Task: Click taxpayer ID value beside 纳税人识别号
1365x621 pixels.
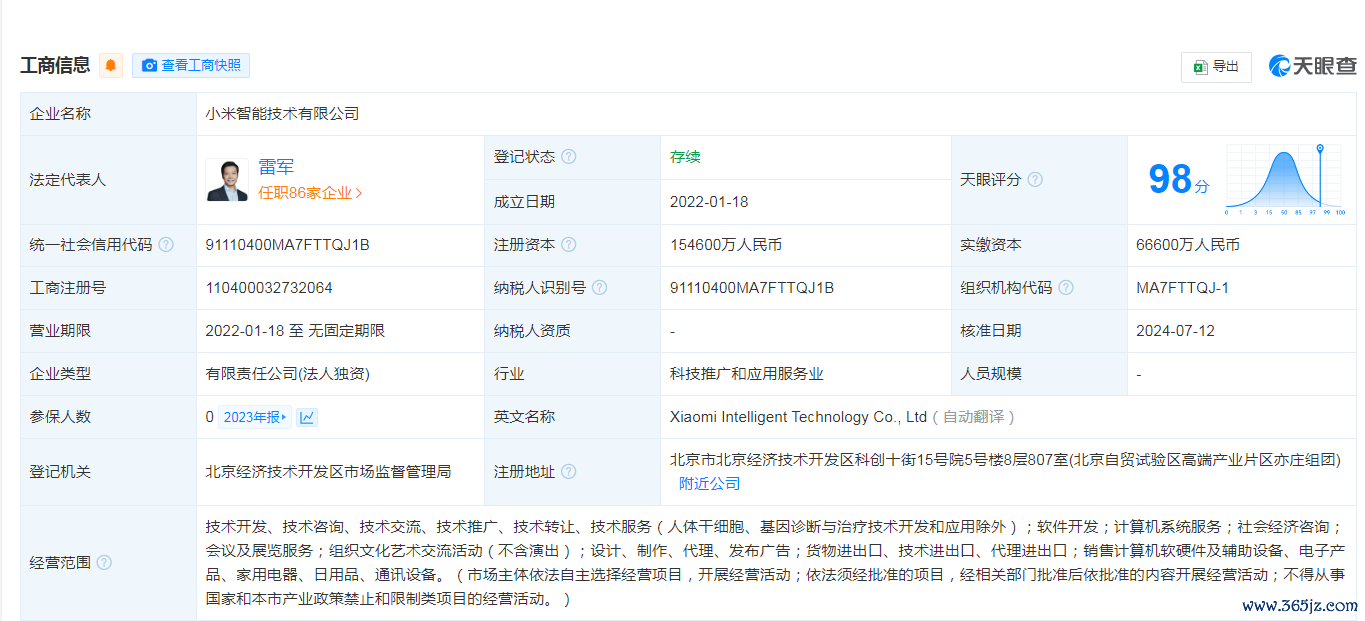Action: coord(752,288)
